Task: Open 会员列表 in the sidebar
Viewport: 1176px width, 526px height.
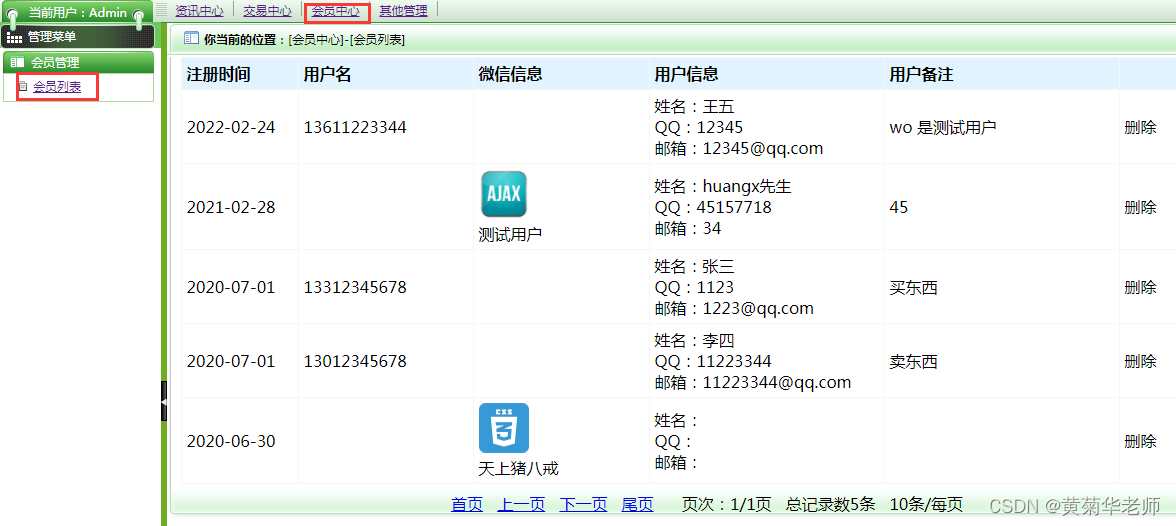Action: click(x=57, y=87)
